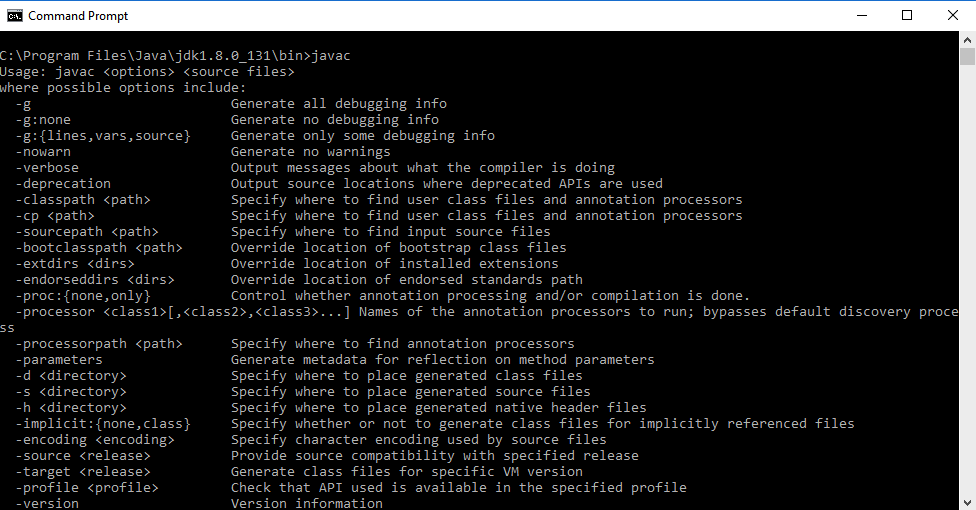The width and height of the screenshot is (976, 510).
Task: Click the "-deprecation" option text
Action: [63, 184]
